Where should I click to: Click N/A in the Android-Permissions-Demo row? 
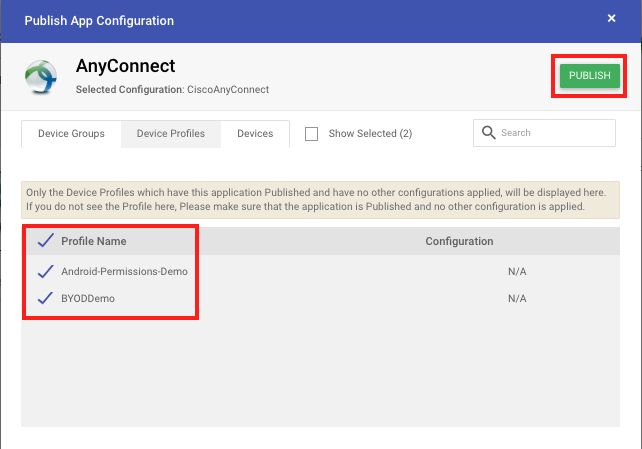click(x=517, y=271)
